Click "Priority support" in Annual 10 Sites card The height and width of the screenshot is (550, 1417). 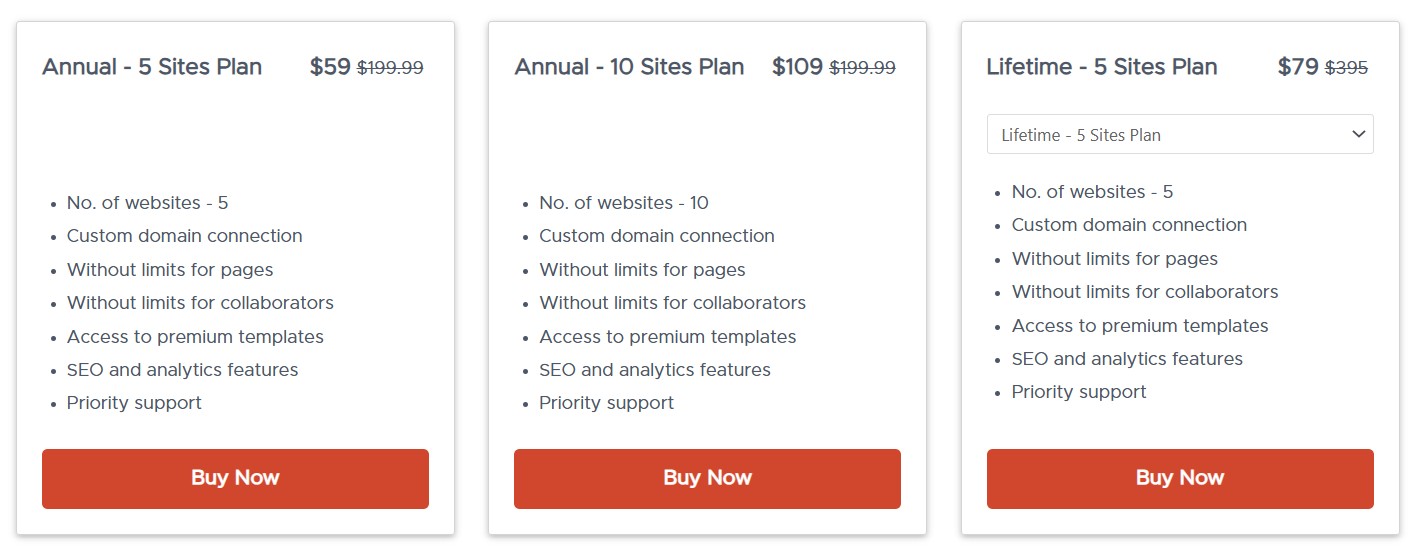[606, 403]
